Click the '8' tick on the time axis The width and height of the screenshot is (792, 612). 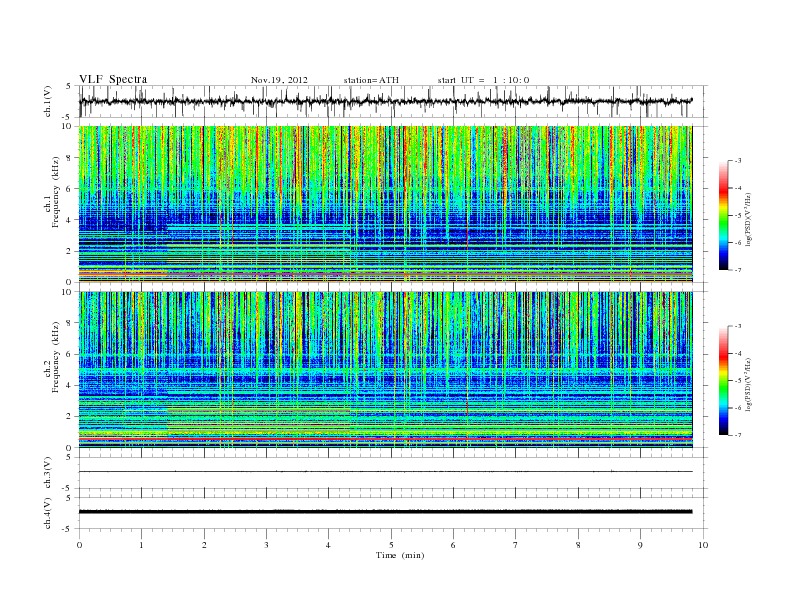click(578, 545)
